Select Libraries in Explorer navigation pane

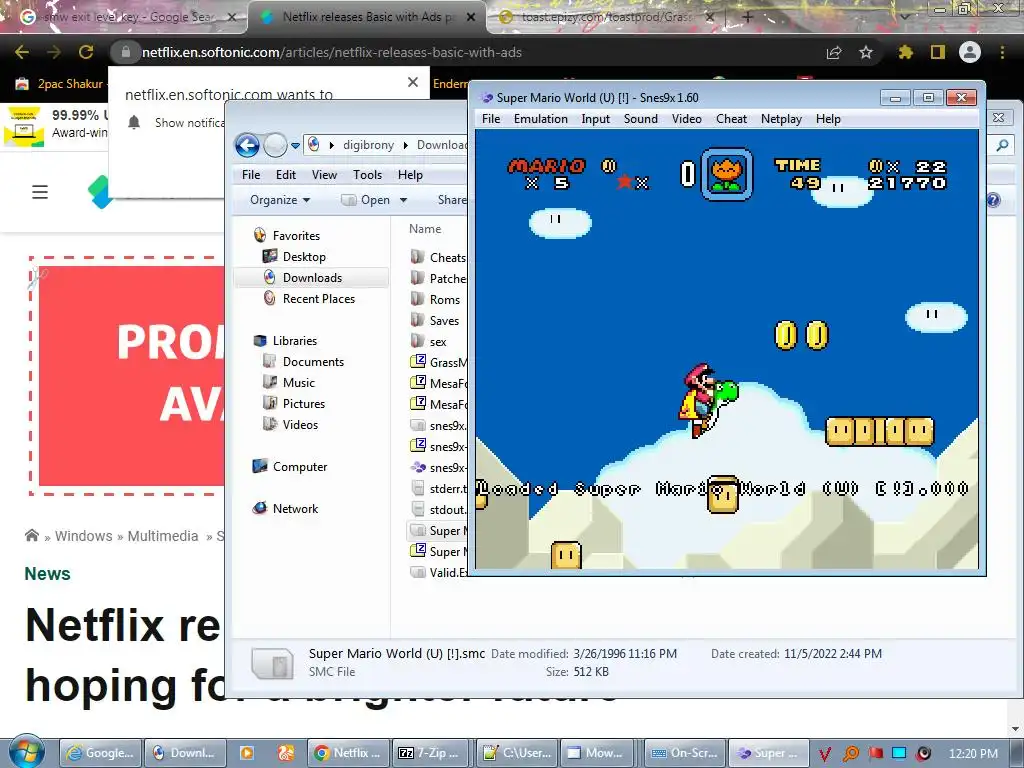click(285, 340)
